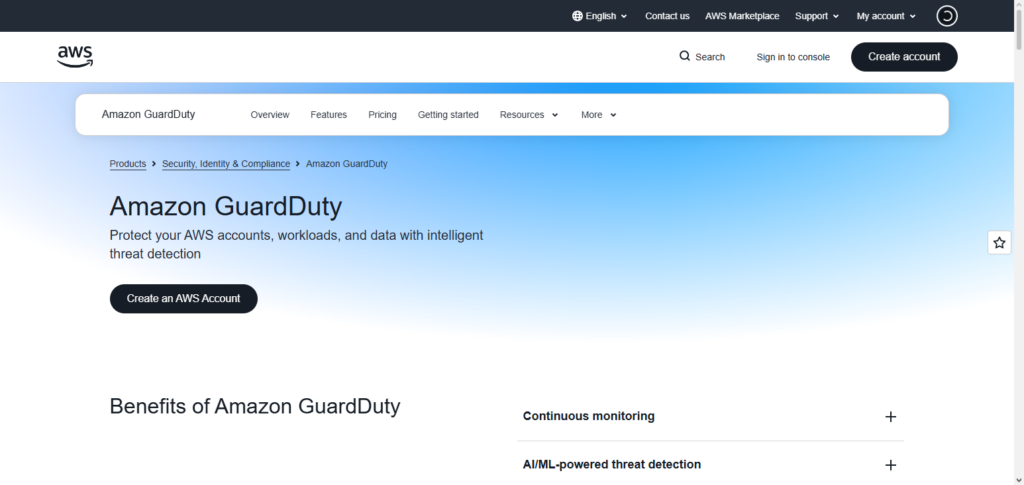Click the Create an AWS Account button
Screen dimensions: 1024x485
coord(184,298)
